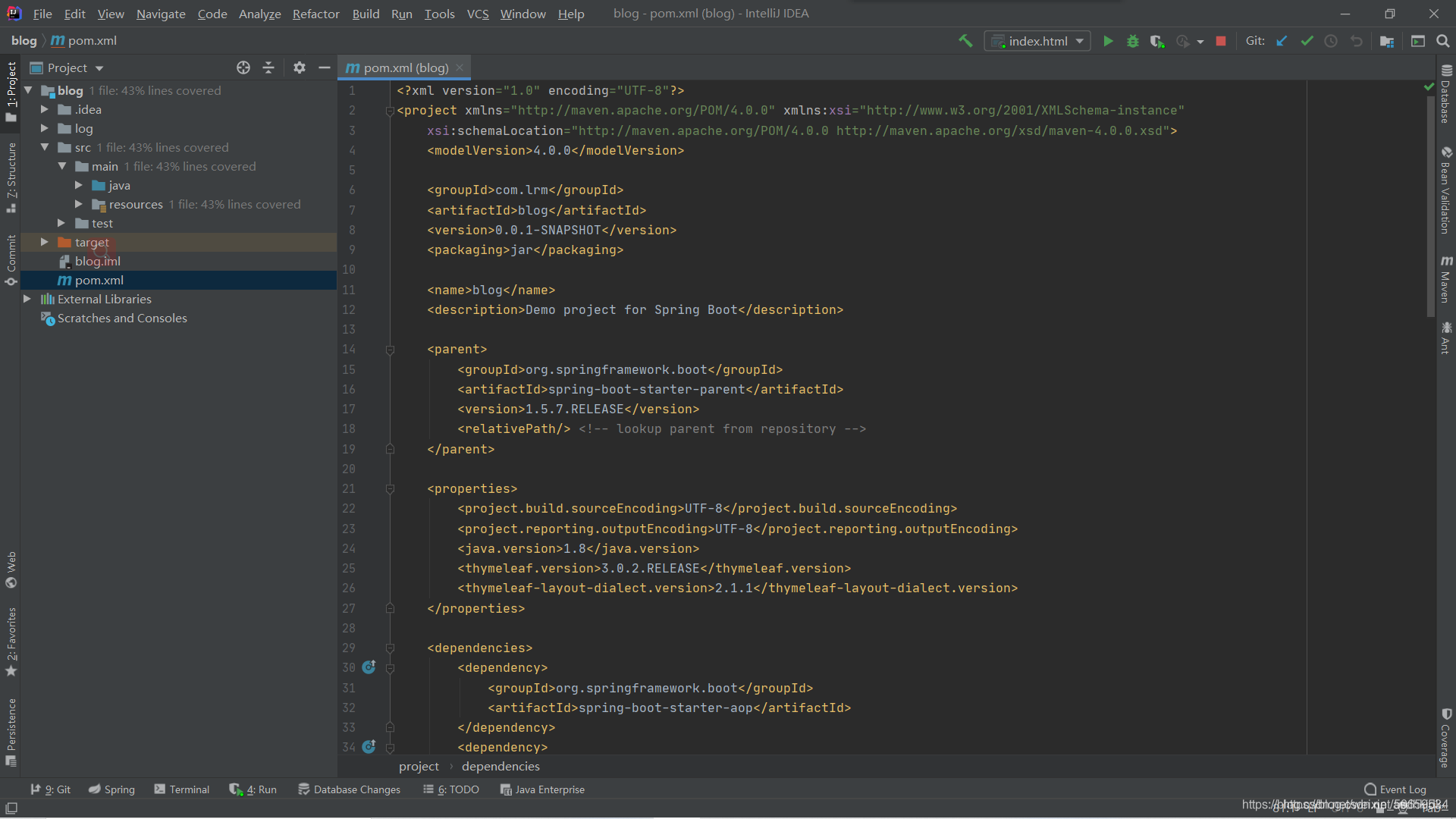
Task: Click the index.html dropdown selector
Action: 1038,40
